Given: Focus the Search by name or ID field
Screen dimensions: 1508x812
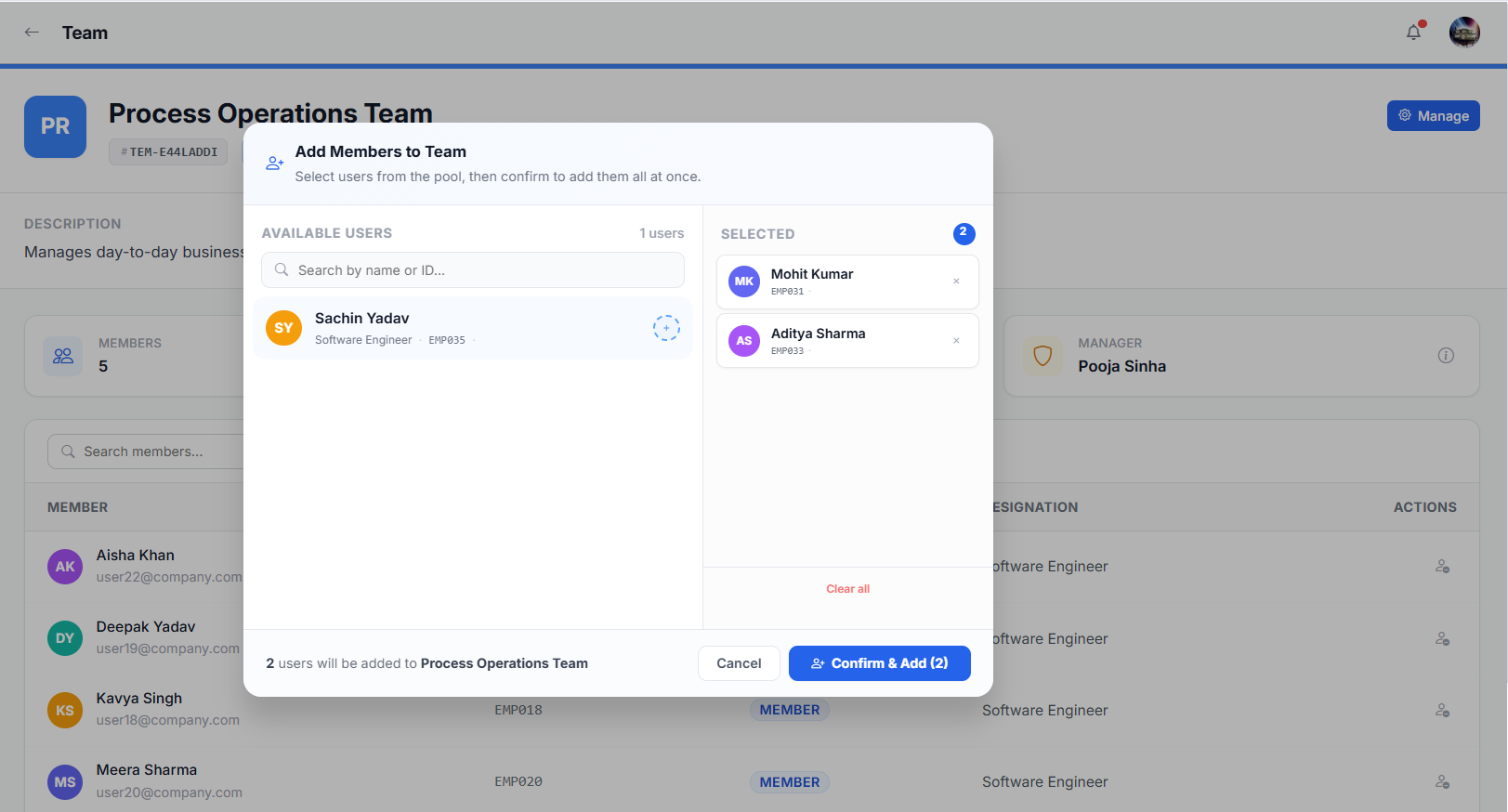Looking at the screenshot, I should [x=473, y=270].
